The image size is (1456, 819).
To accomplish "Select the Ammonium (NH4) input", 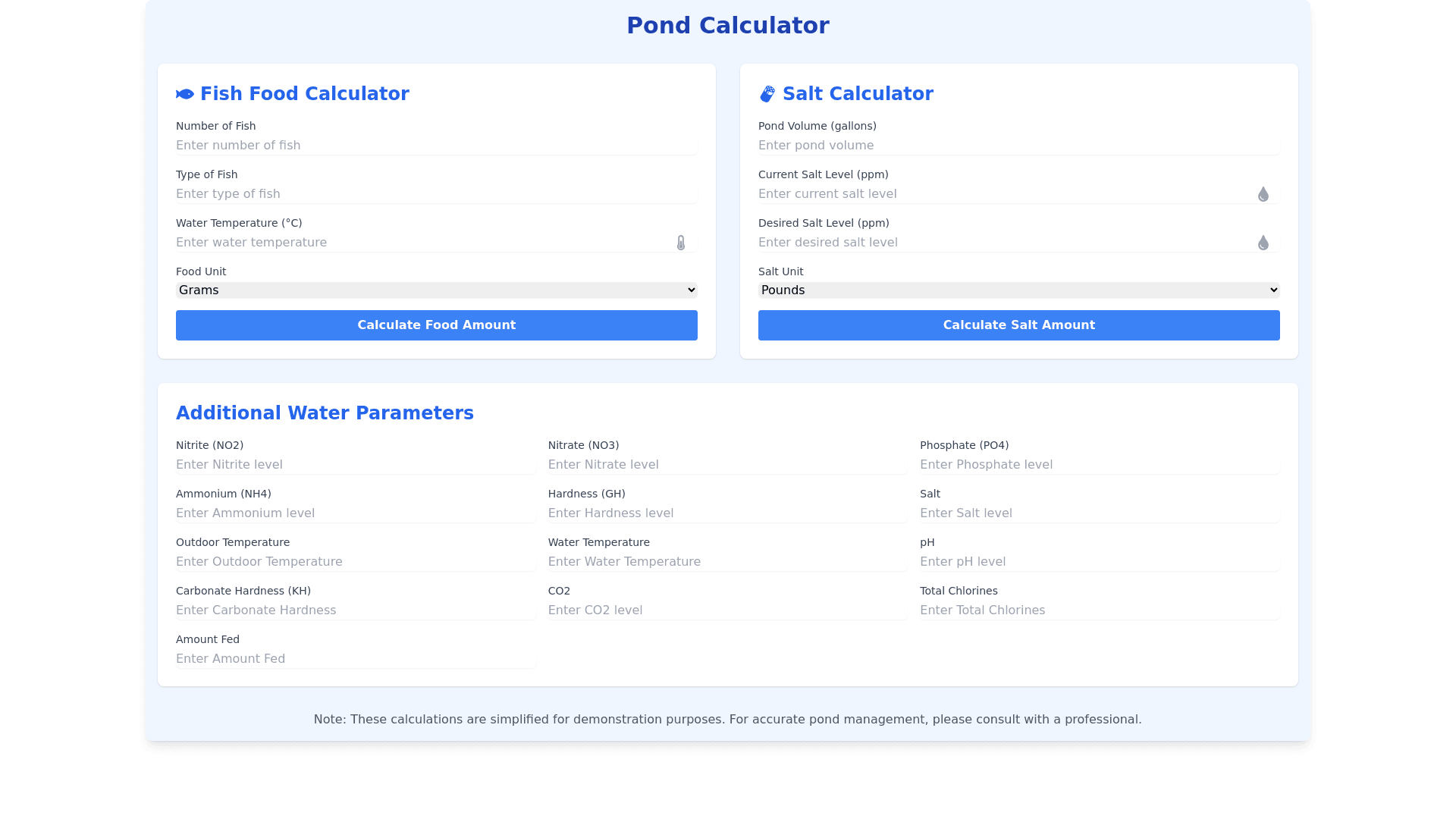I will 355,513.
